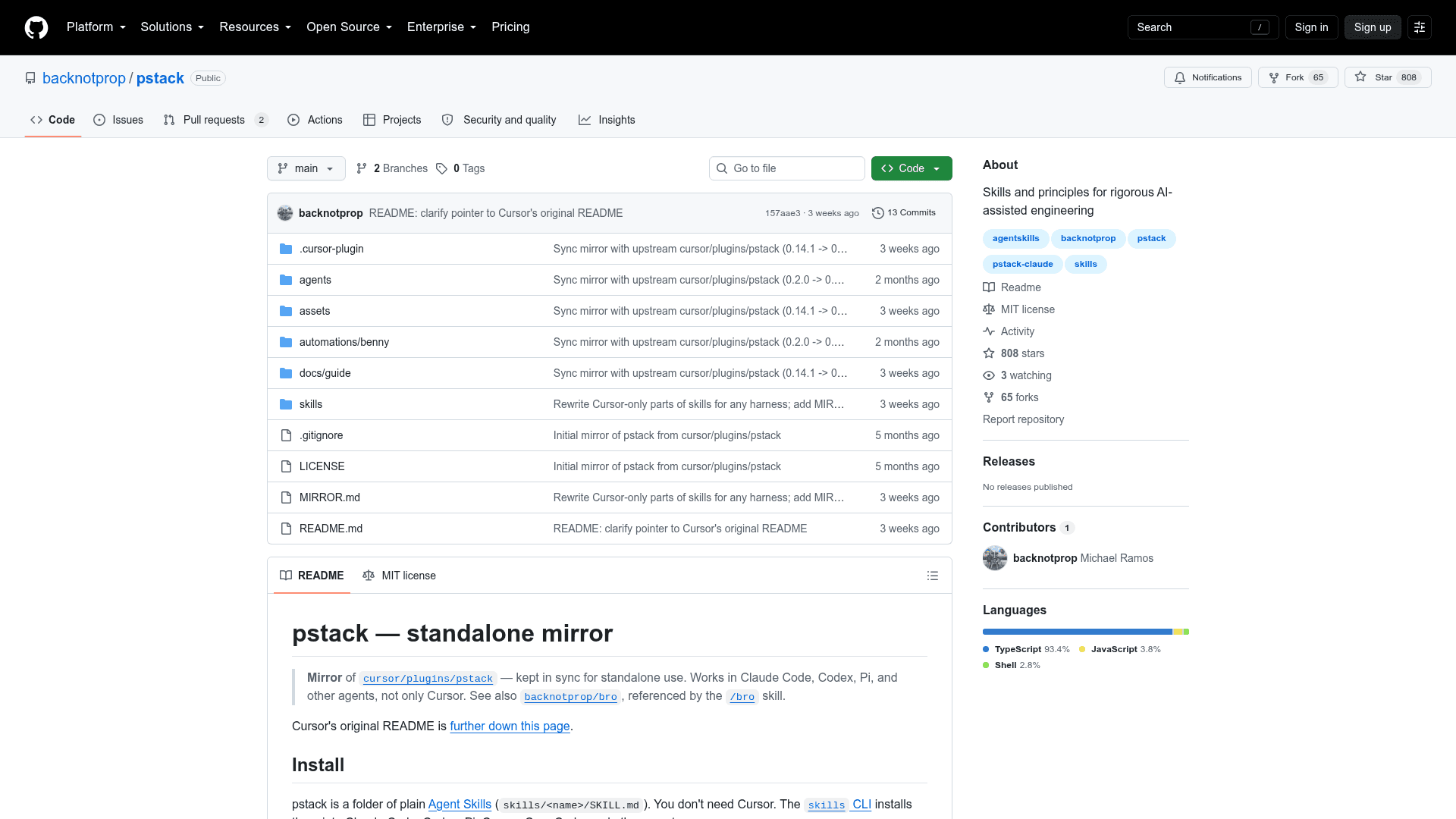Fork this repository
1456x819 pixels.
click(1298, 77)
